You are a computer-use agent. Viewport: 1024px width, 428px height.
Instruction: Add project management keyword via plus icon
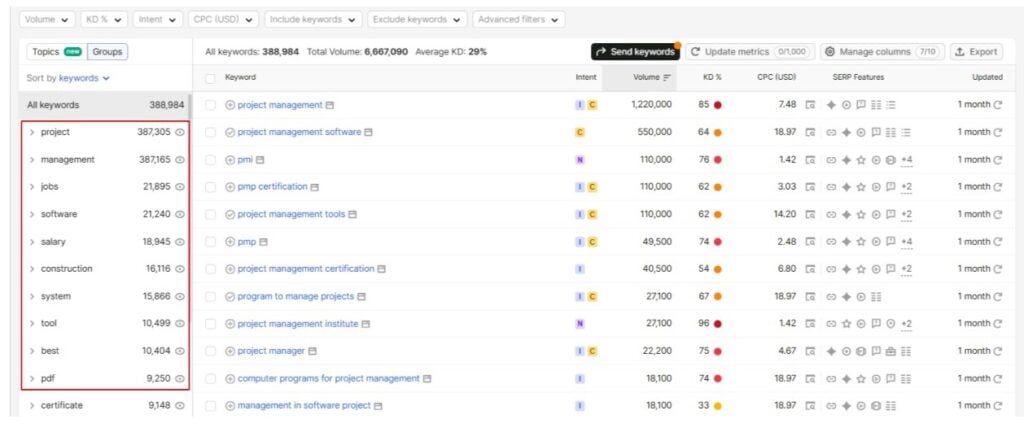pos(230,105)
